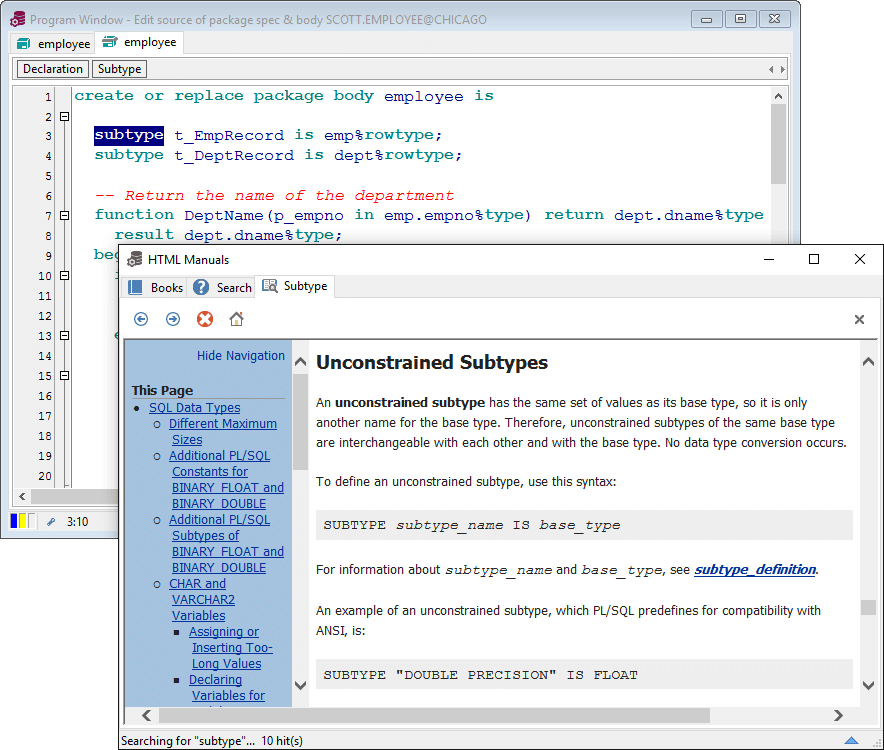Click the wrench icon in the Program Window status bar
Screen dimensions: 884x750
(x=51, y=522)
